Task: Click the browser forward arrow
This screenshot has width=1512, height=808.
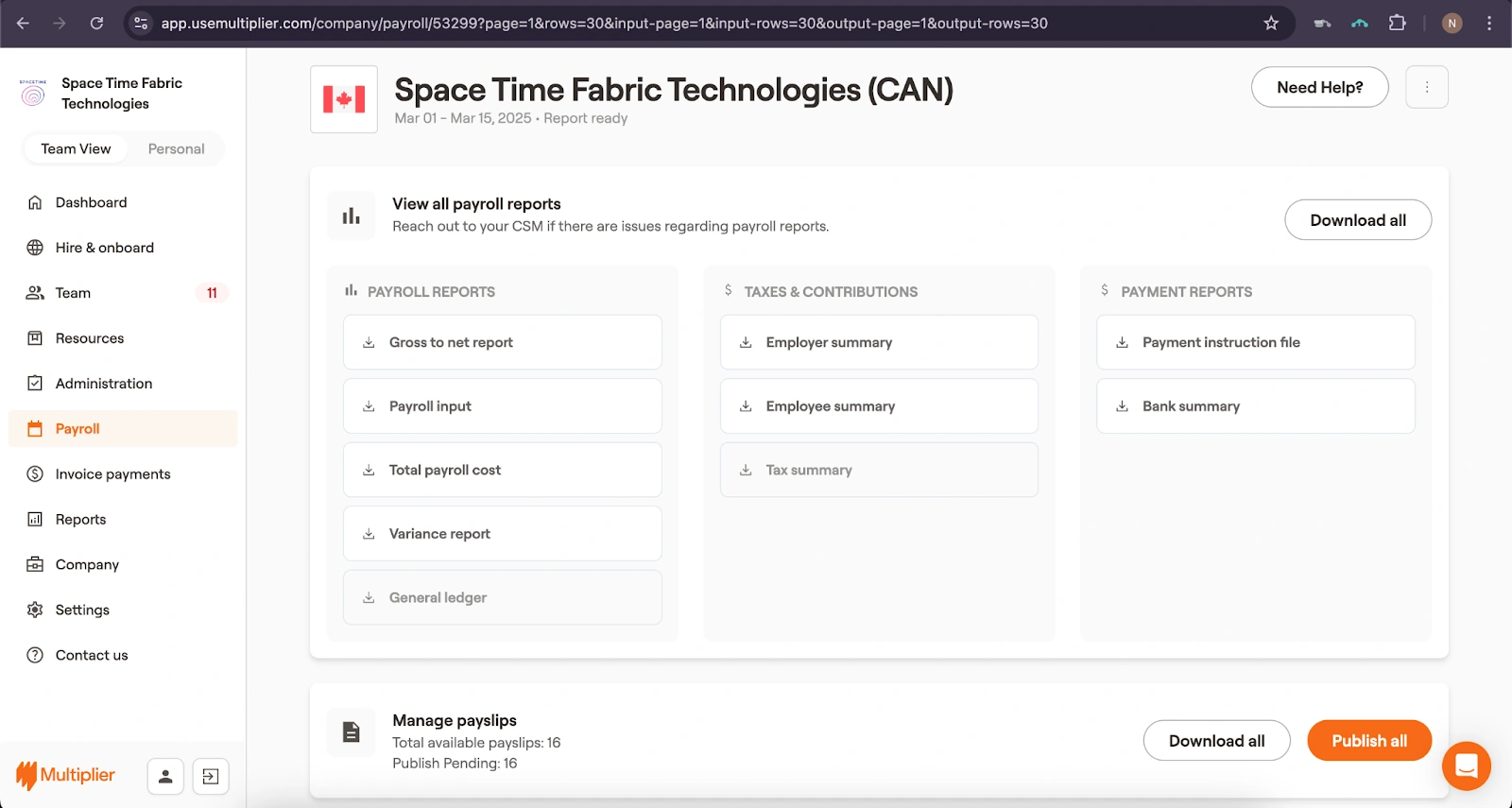Action: pos(60,23)
